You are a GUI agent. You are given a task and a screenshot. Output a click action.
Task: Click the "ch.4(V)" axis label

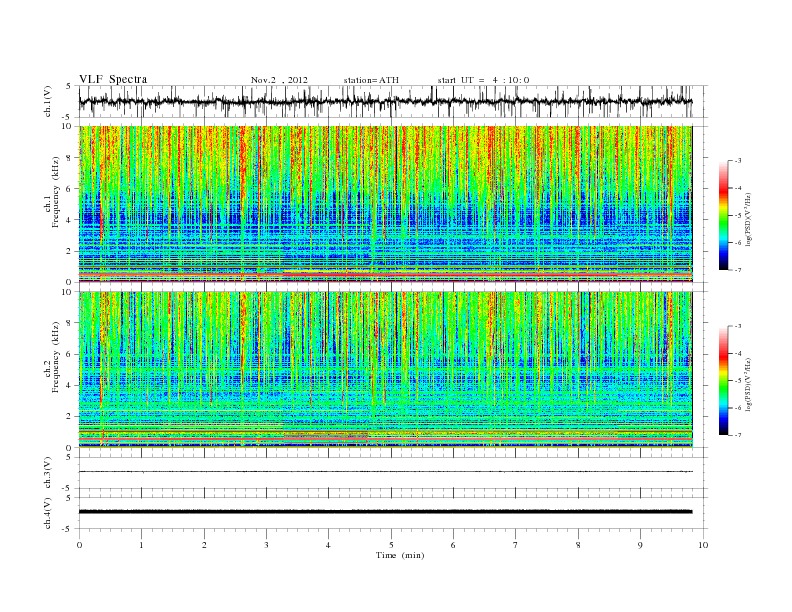click(48, 513)
